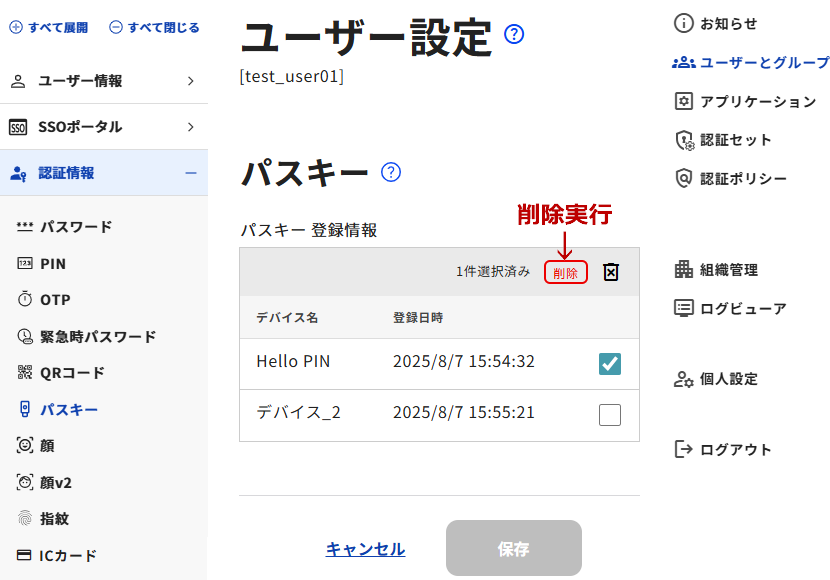Click the 保存 save button
Screen dimensions: 830x580
[x=513, y=548]
